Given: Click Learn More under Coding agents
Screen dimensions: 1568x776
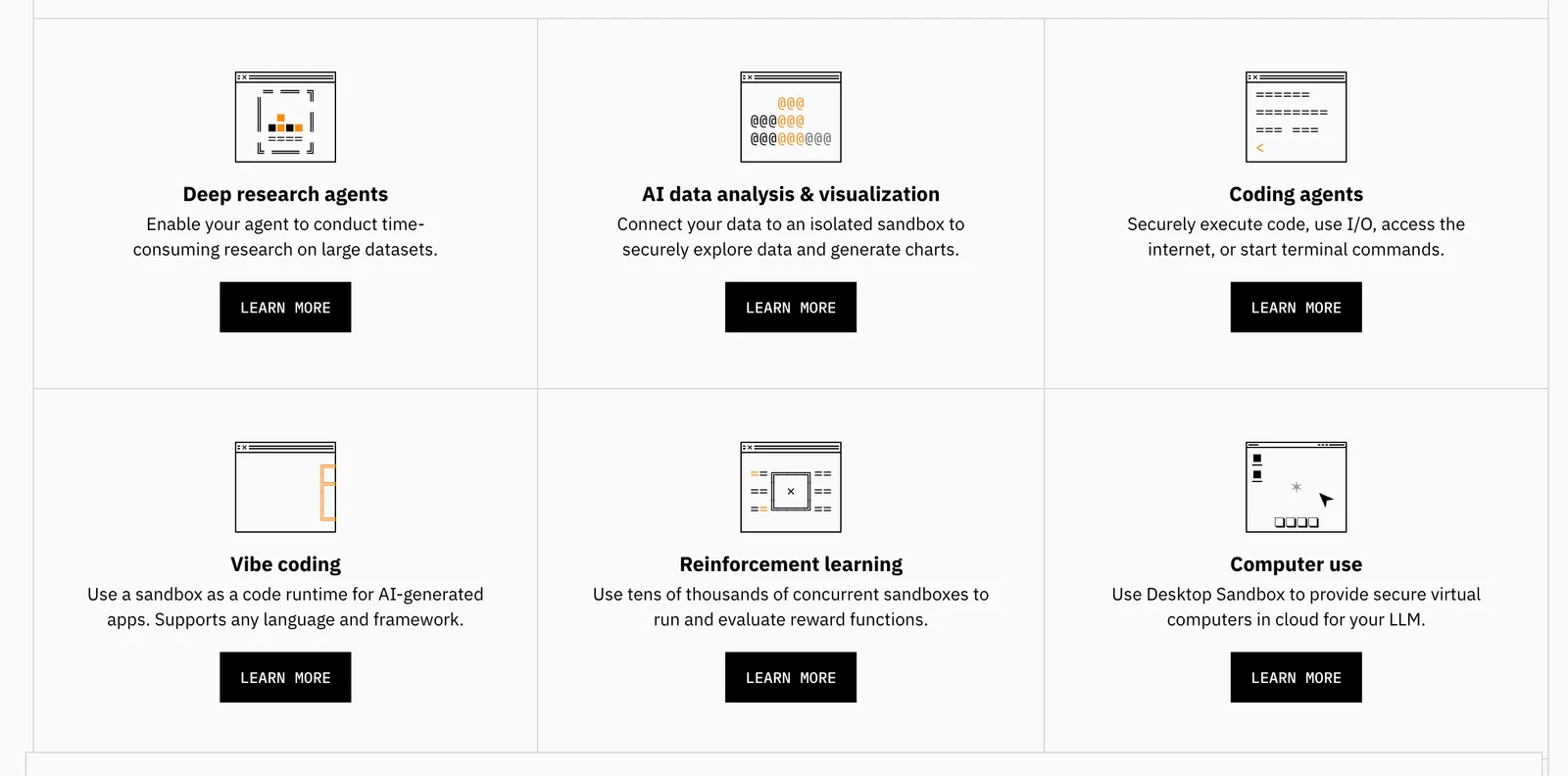Looking at the screenshot, I should click(1296, 308).
